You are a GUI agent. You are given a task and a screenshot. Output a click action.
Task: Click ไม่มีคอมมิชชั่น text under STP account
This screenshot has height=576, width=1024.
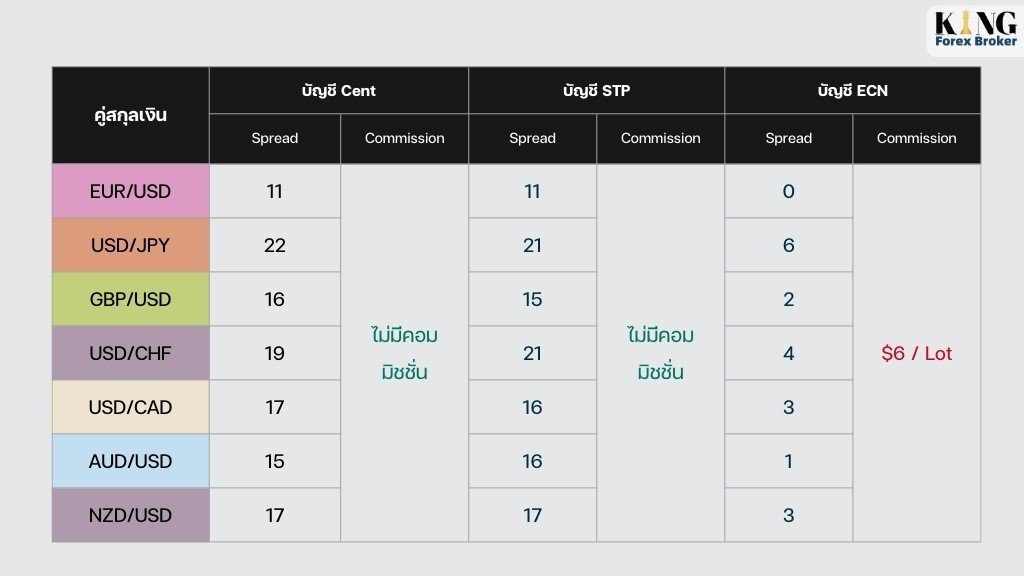[x=660, y=353]
